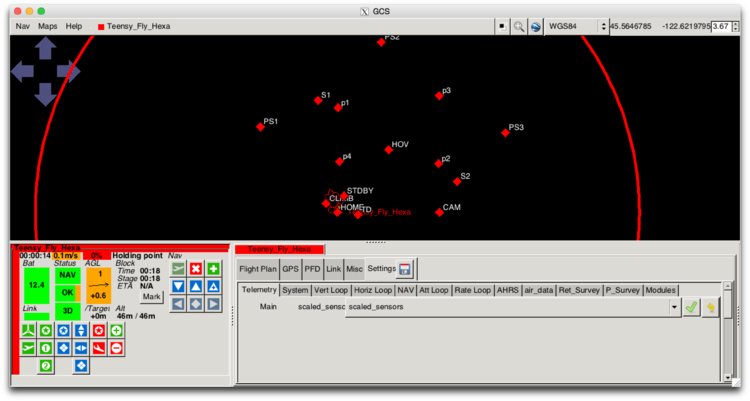Click the green circled plus icon

point(117,330)
